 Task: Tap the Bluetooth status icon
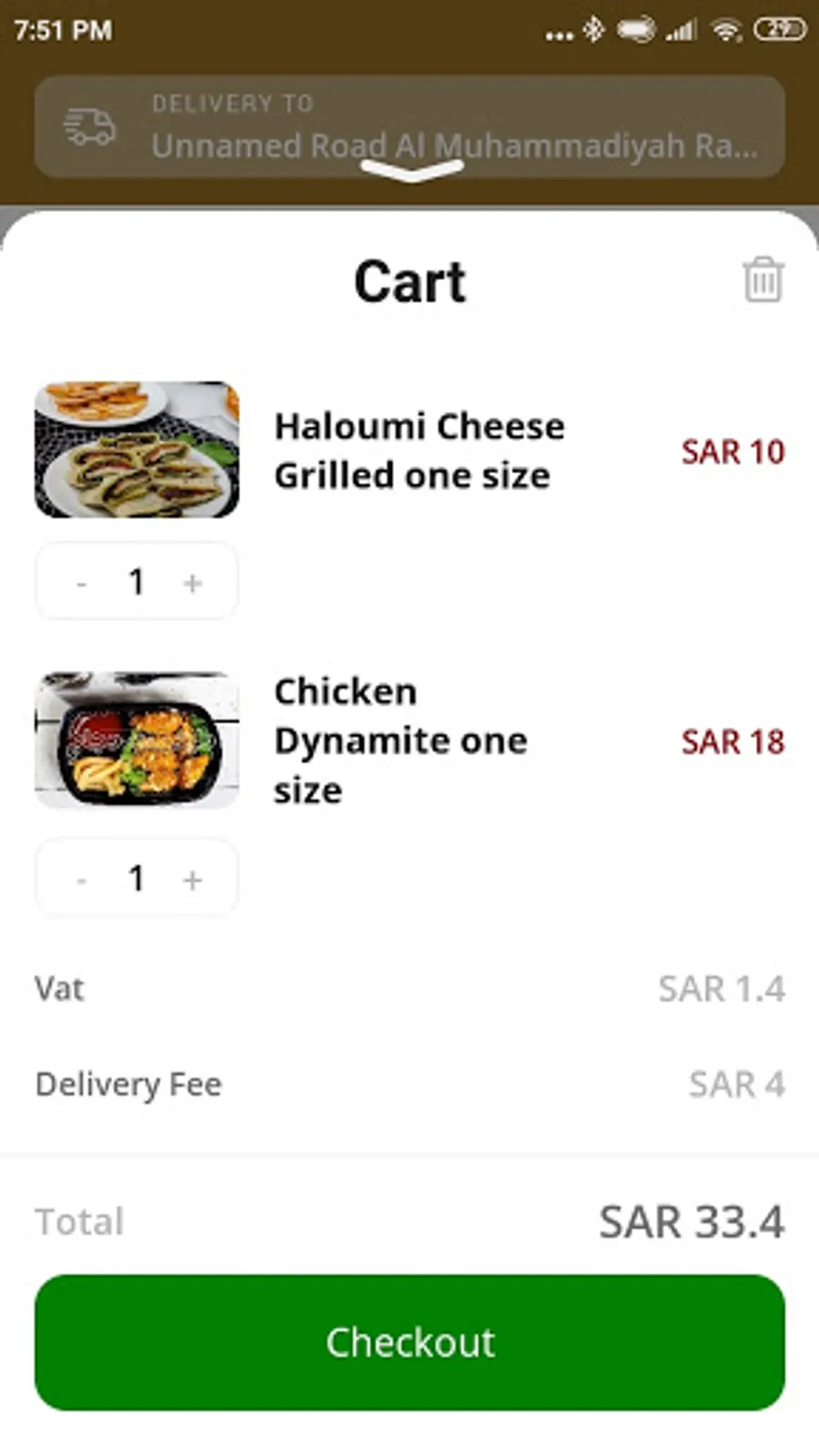[593, 30]
